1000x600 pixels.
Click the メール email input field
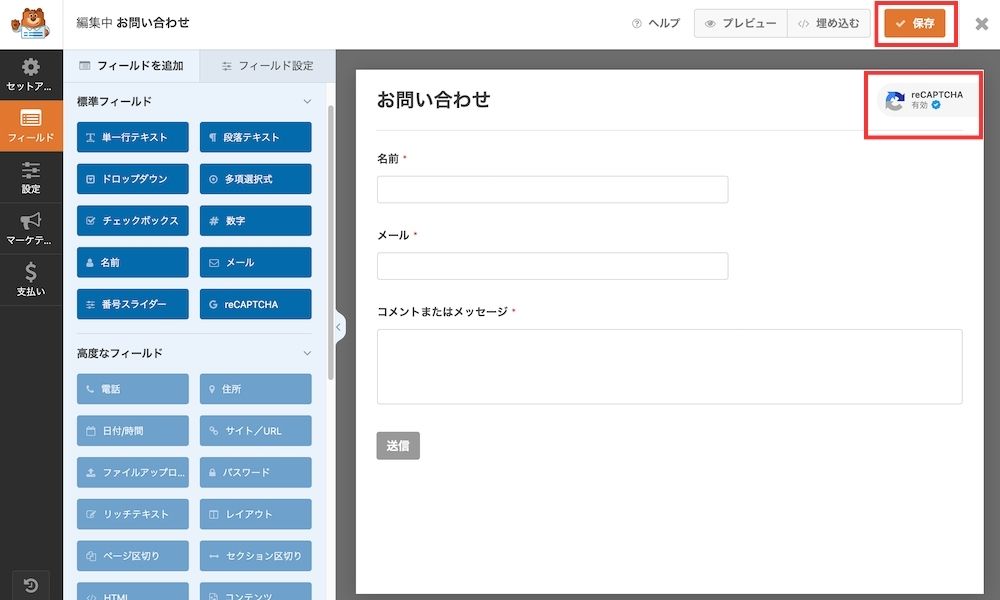click(552, 266)
